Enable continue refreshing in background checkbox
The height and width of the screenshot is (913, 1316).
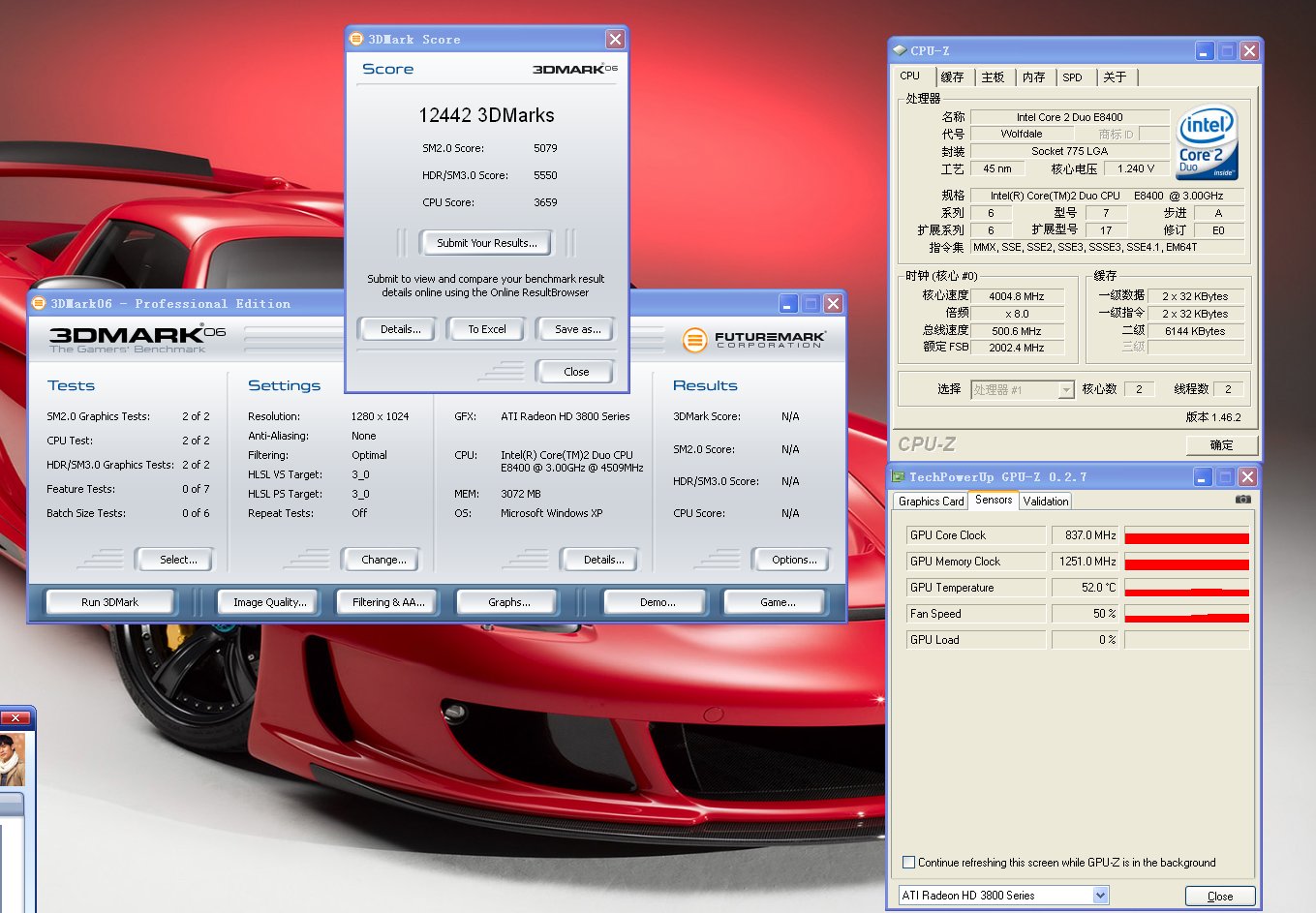[x=908, y=862]
